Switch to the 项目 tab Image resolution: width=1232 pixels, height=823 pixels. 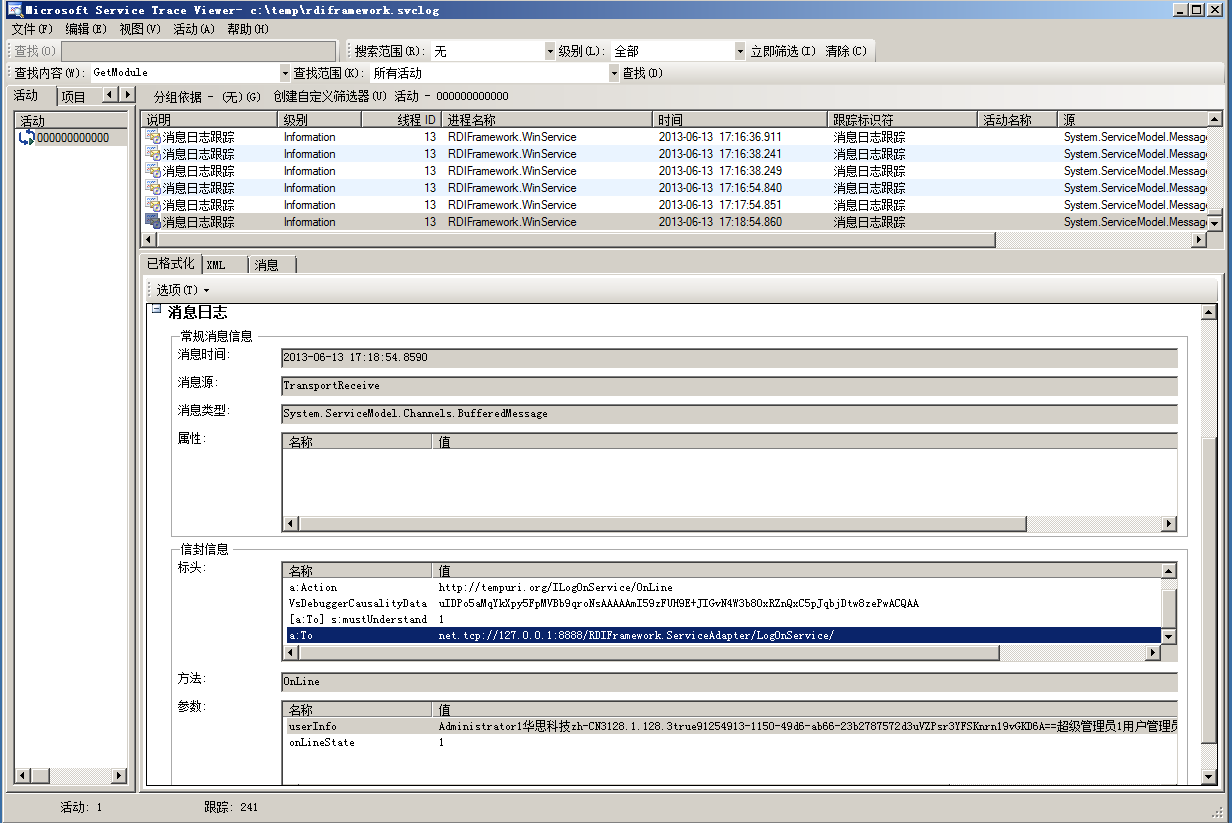(x=73, y=96)
